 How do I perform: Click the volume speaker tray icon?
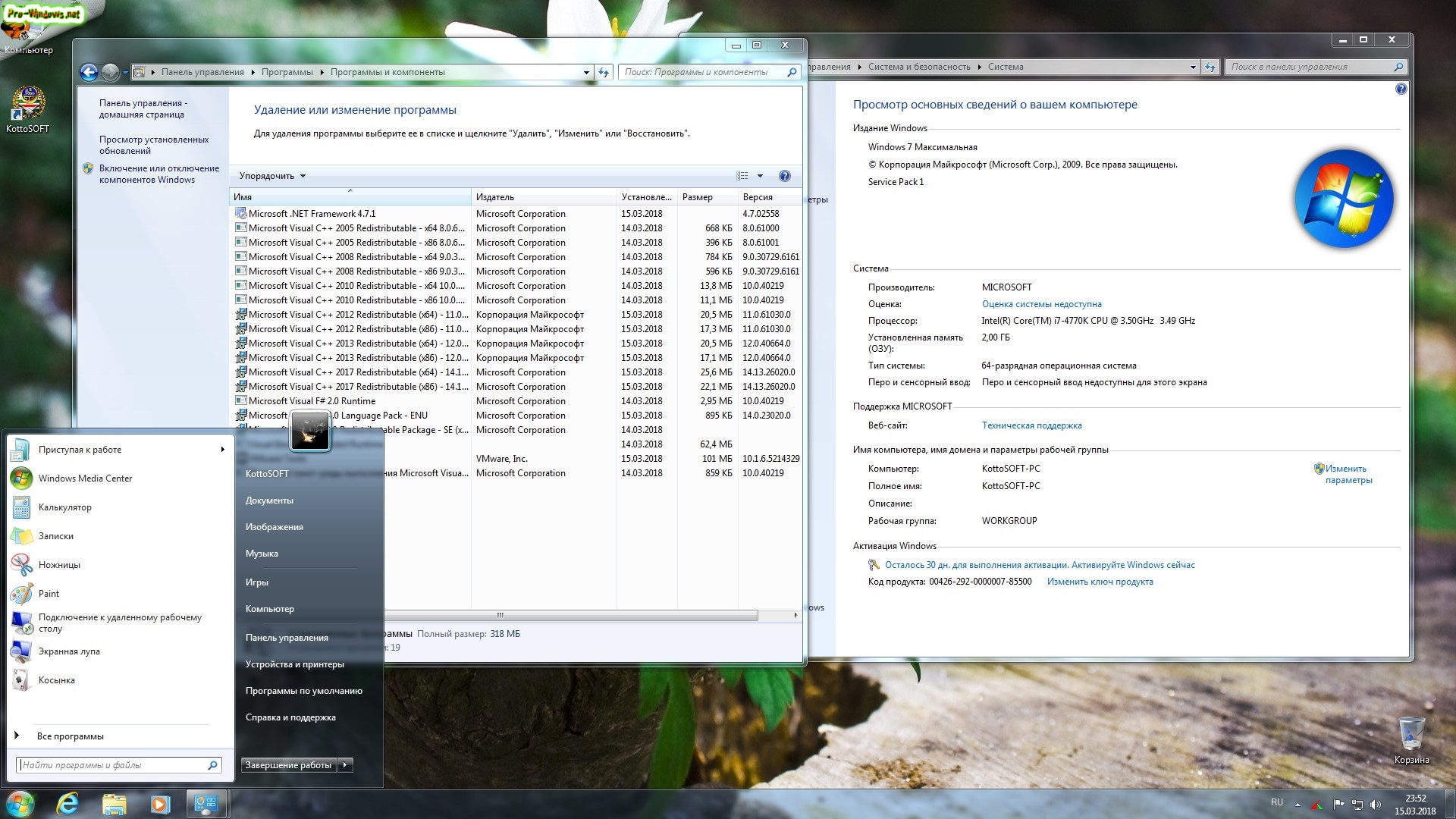click(x=1376, y=805)
